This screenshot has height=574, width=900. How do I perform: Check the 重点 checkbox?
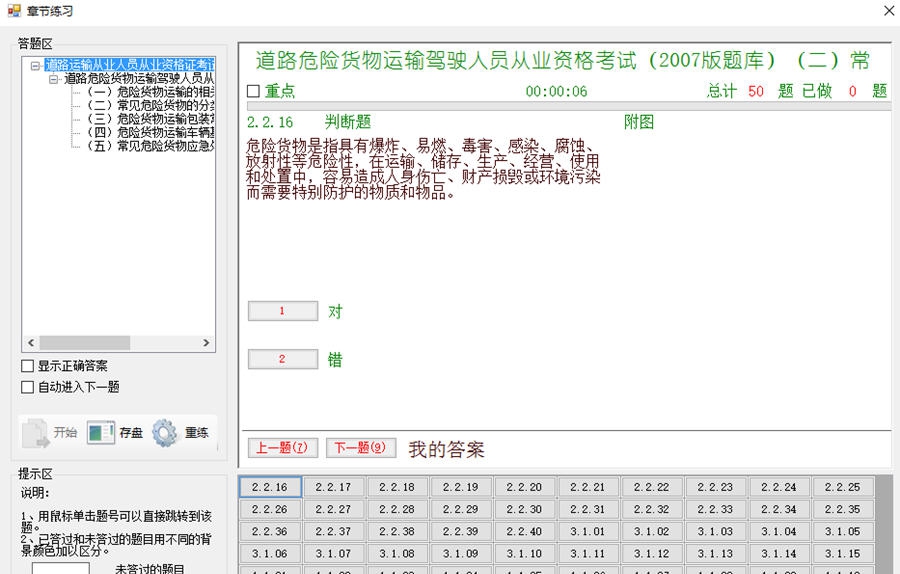point(253,91)
